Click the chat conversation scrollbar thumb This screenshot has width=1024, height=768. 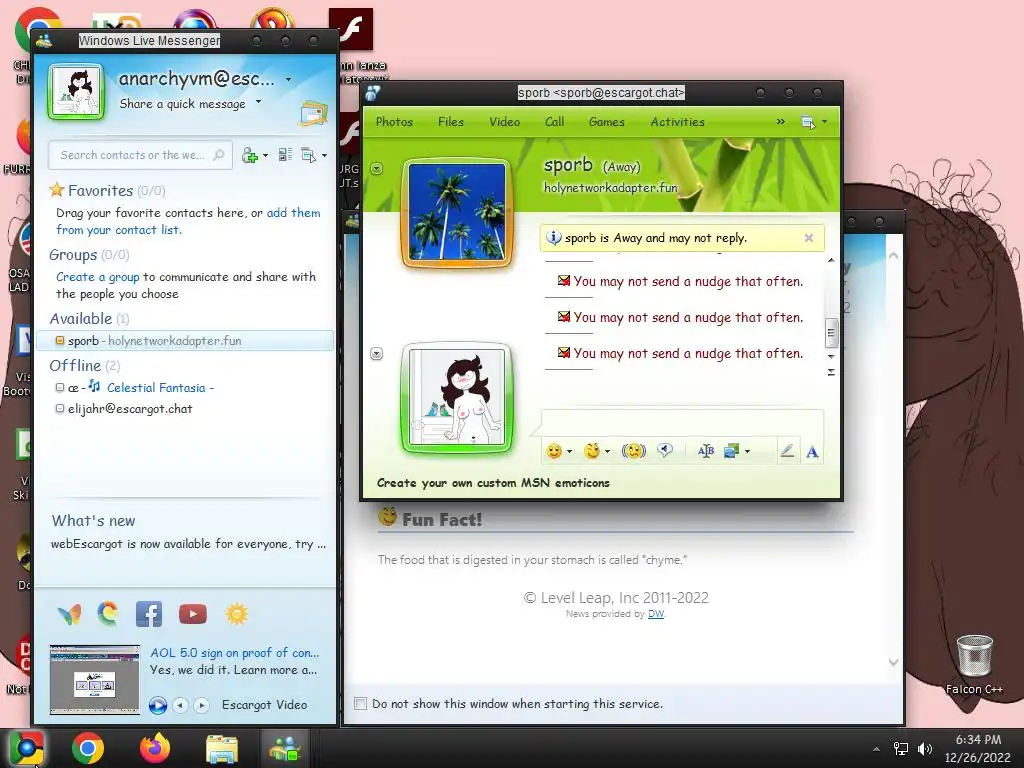click(831, 332)
